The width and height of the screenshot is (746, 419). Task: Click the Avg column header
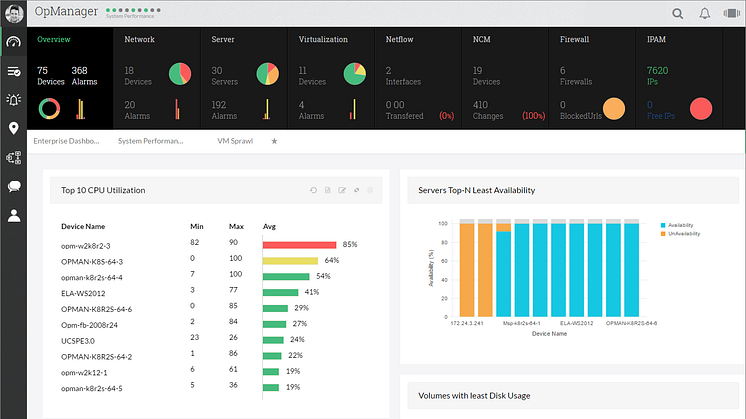269,226
